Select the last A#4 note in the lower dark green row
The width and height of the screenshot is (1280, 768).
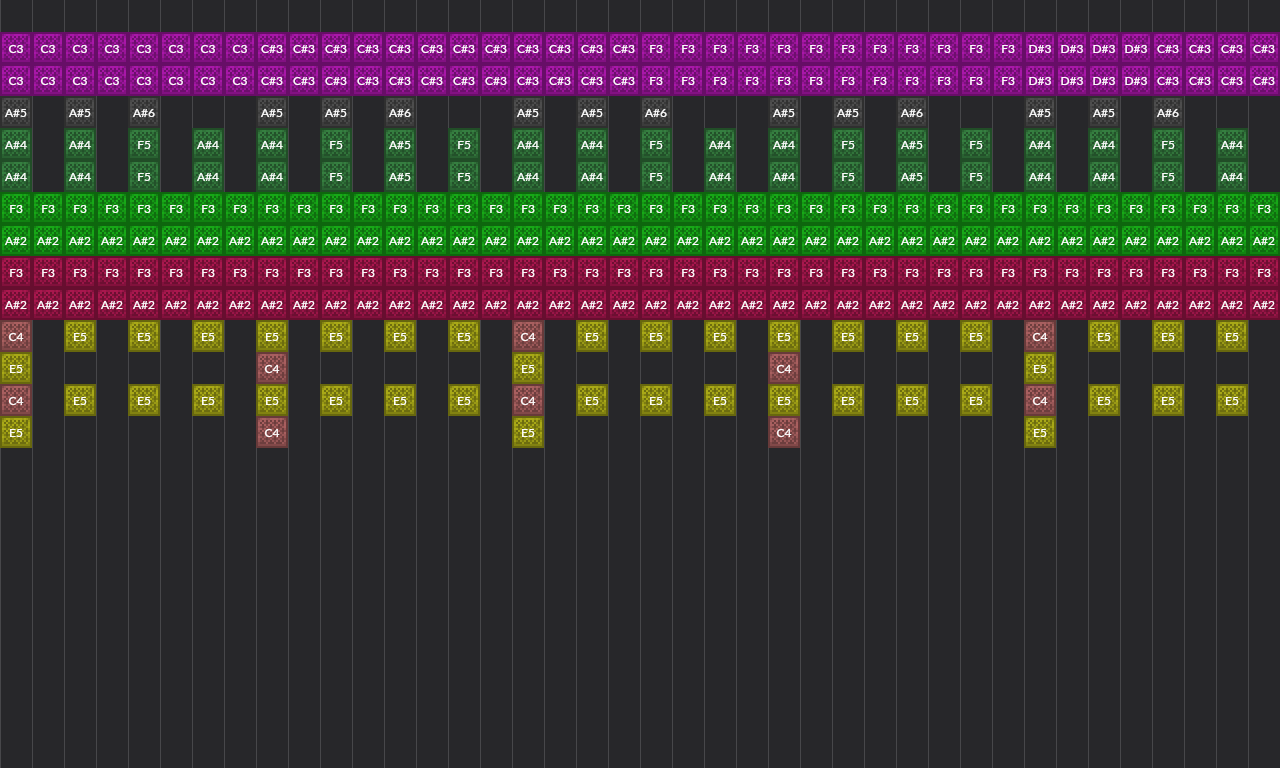pyautogui.click(x=1232, y=177)
